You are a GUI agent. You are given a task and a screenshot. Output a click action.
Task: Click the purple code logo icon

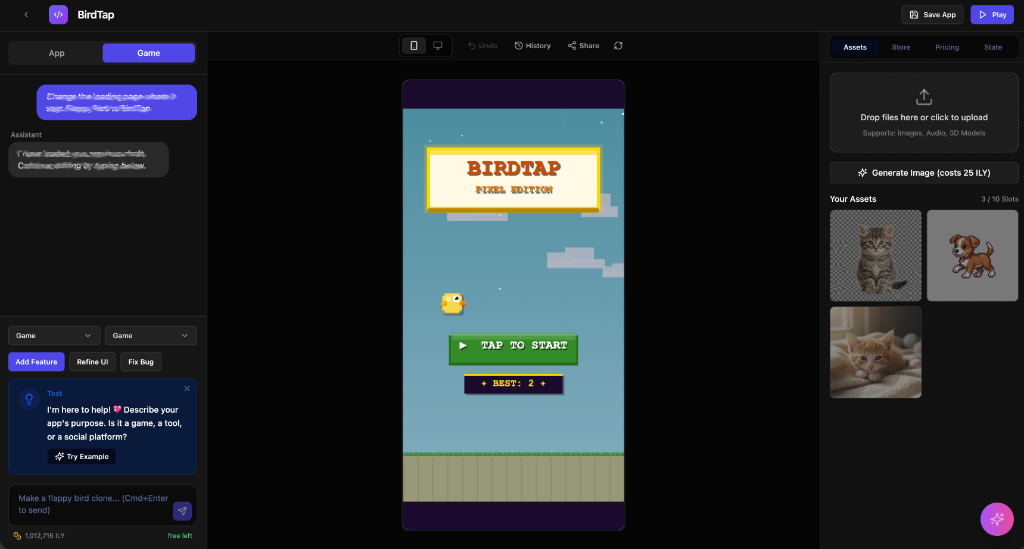coord(58,14)
